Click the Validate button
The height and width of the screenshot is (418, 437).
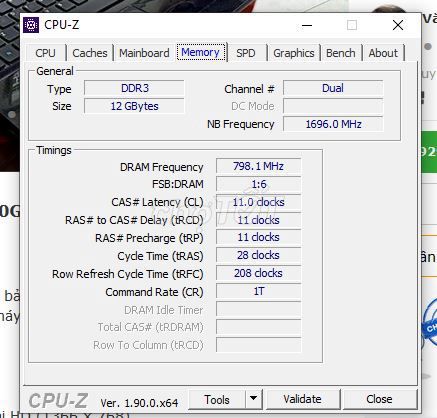coord(303,399)
